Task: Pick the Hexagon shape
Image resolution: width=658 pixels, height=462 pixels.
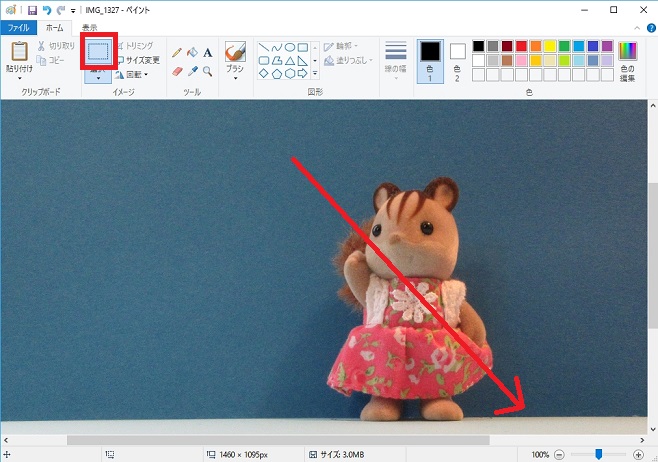Action: click(x=290, y=74)
